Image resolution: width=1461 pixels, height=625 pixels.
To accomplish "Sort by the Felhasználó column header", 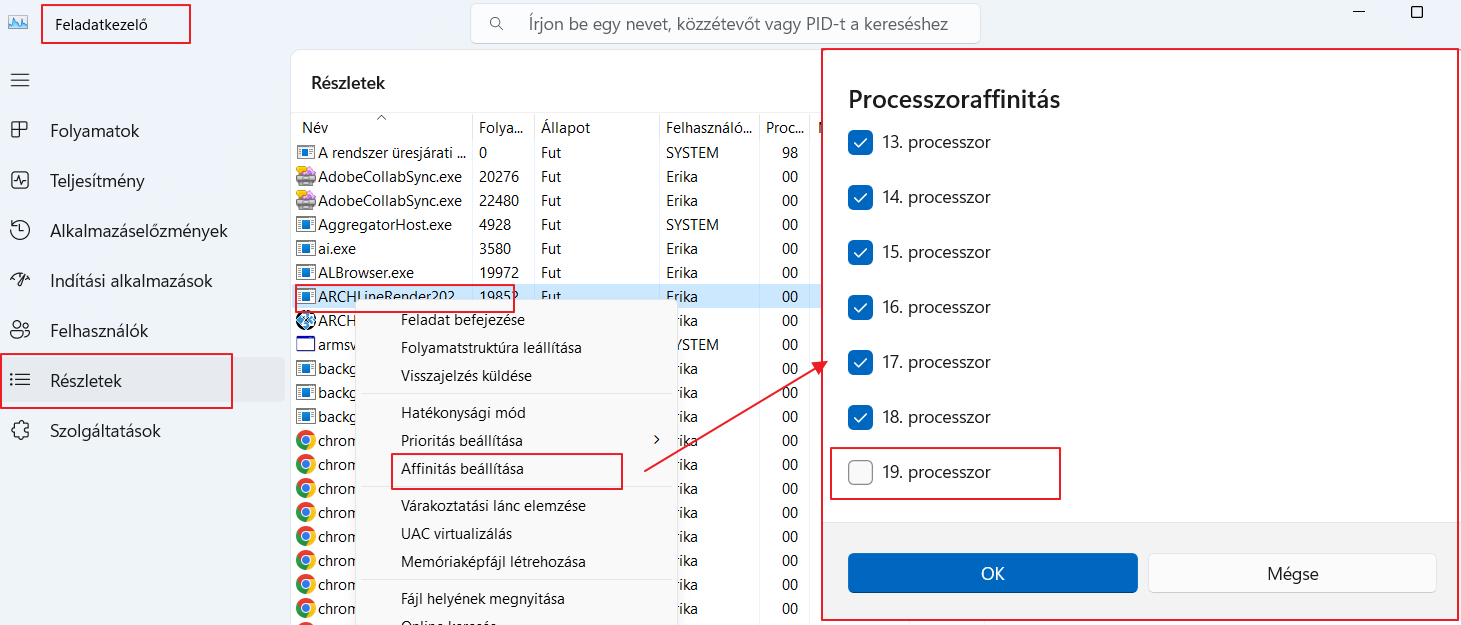I will 709,128.
